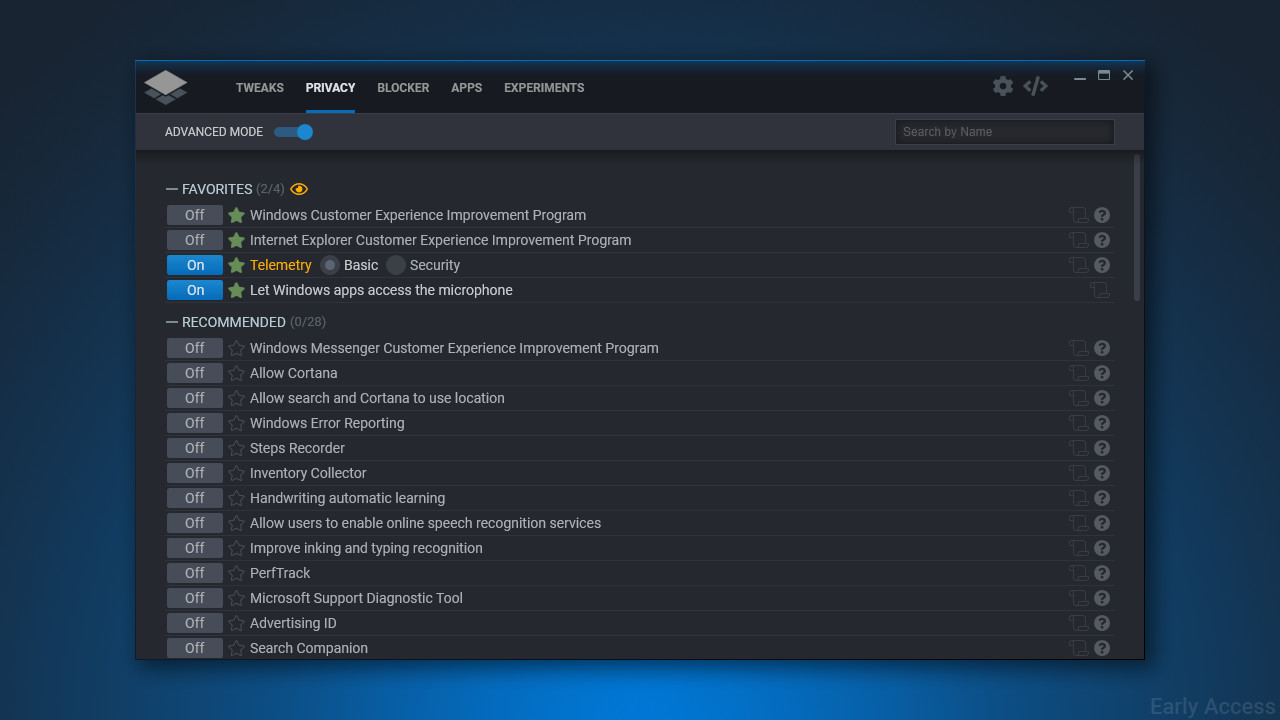Open the code brackets icon in header
The image size is (1280, 720).
click(x=1035, y=86)
